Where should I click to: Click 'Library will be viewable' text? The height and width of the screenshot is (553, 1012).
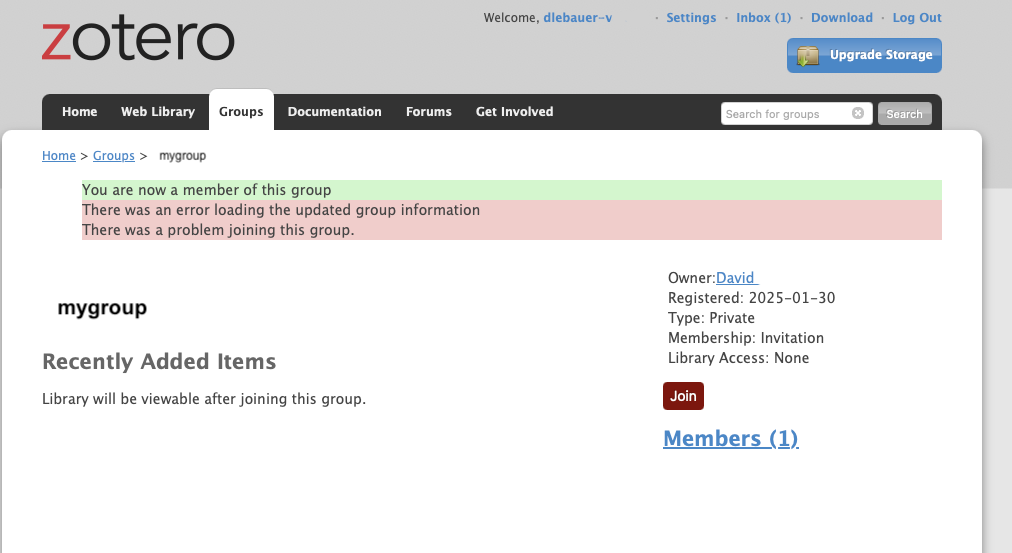(204, 399)
